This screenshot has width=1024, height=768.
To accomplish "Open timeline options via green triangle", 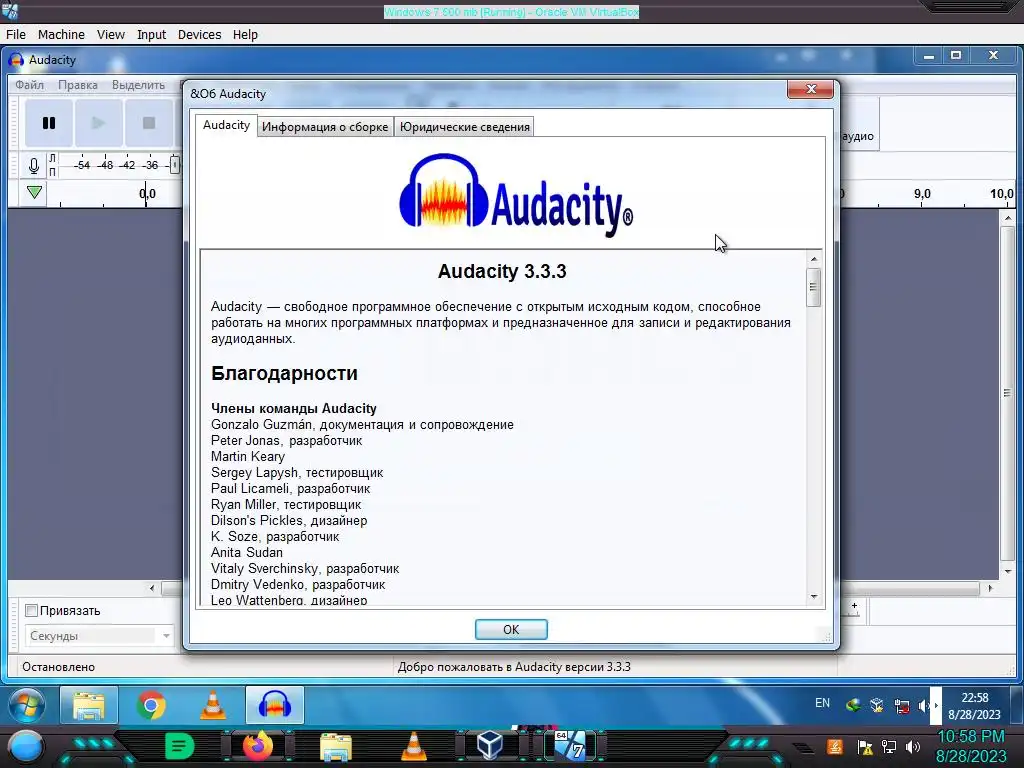I will [35, 193].
